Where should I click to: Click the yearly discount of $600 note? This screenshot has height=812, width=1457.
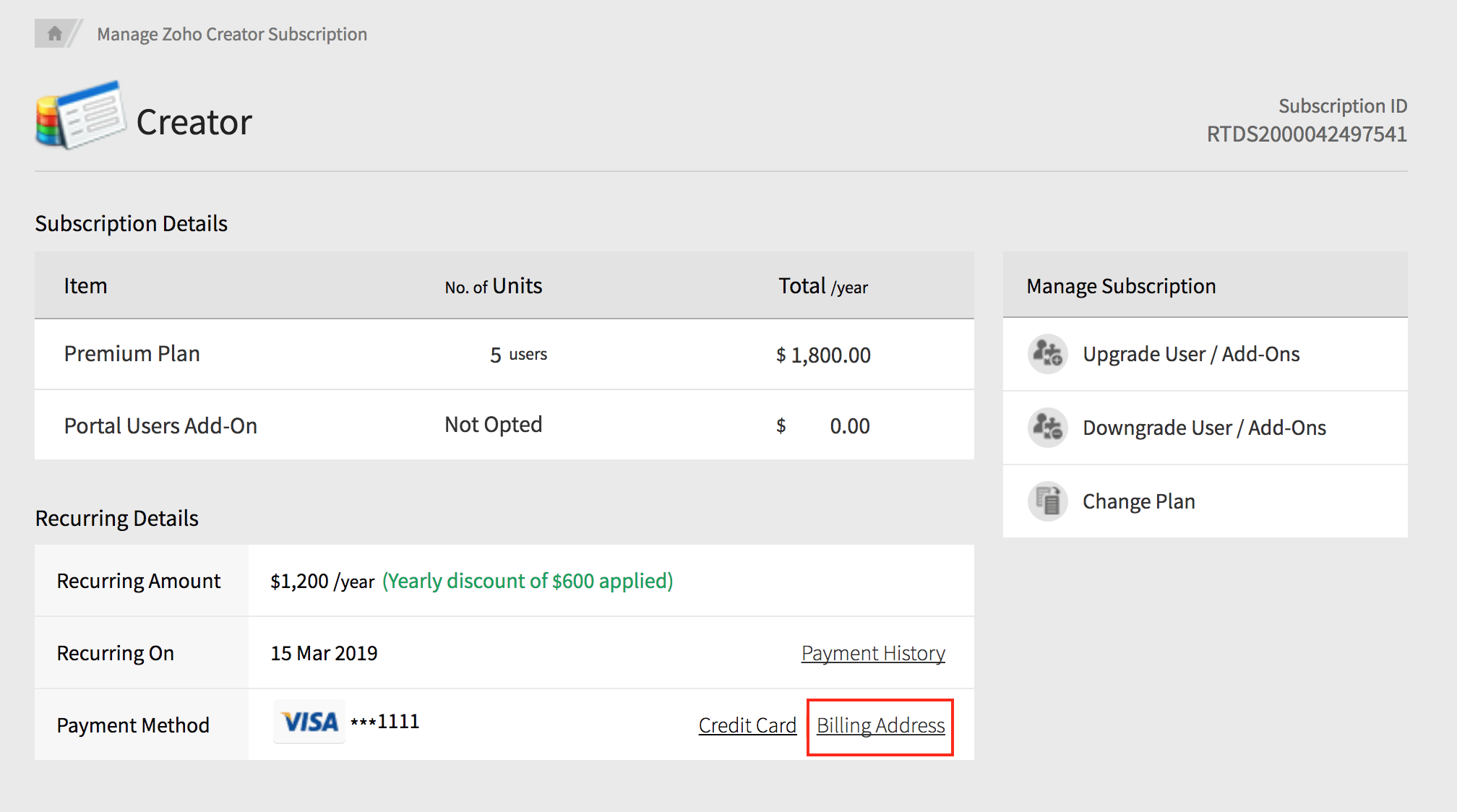528,581
